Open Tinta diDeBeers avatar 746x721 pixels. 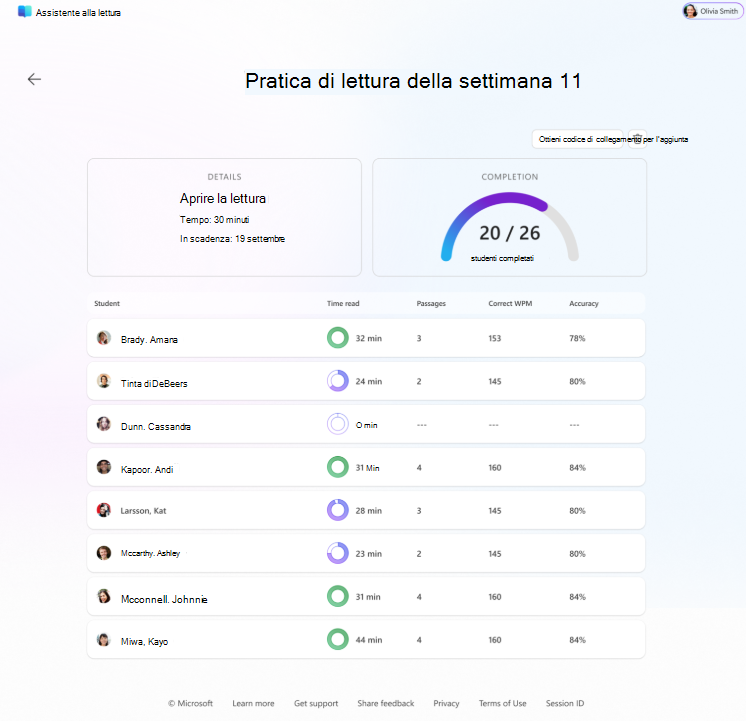click(104, 381)
